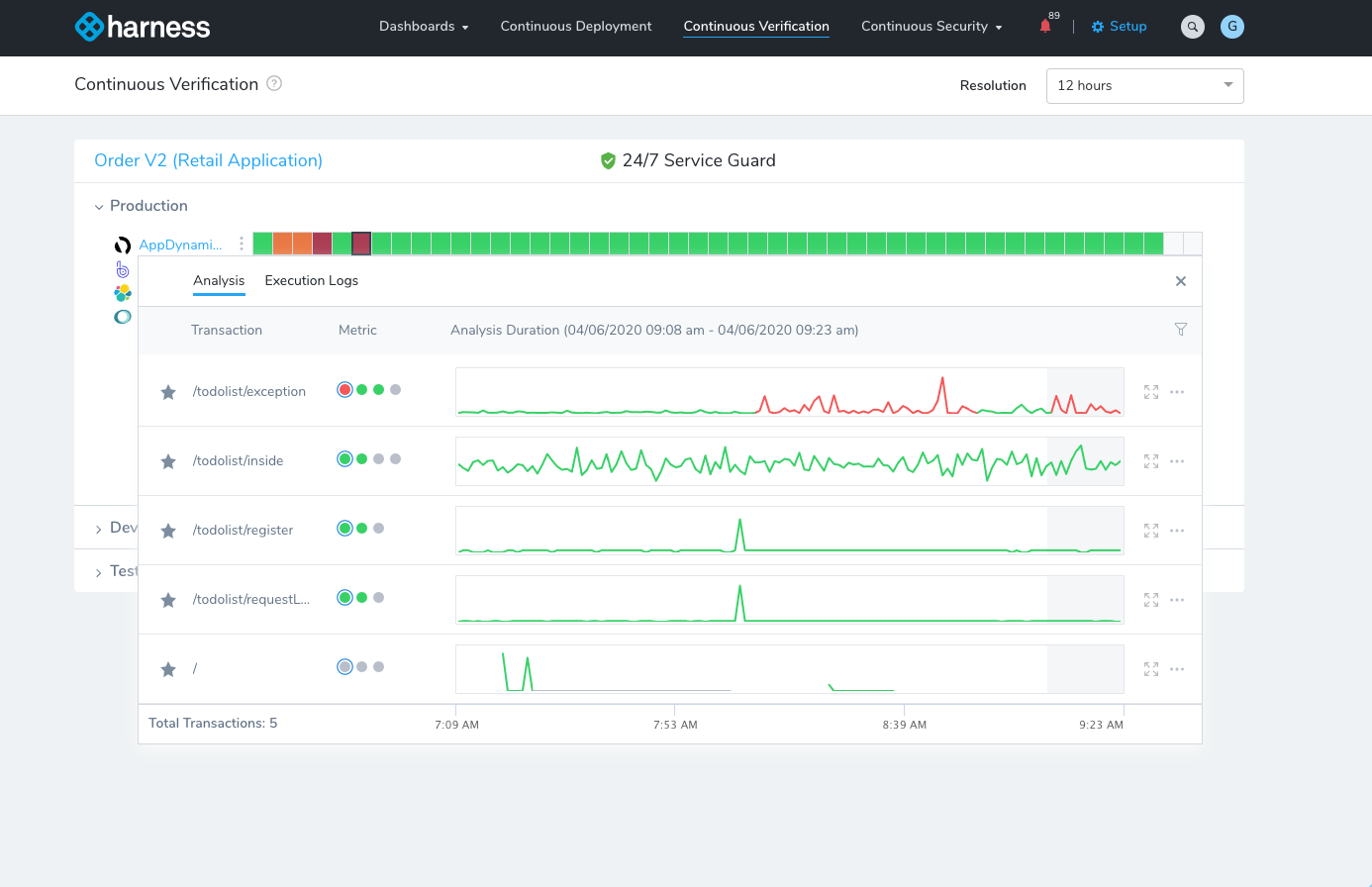Image resolution: width=1372 pixels, height=887 pixels.
Task: Favorite the /todolist/exception transaction star
Action: (168, 392)
